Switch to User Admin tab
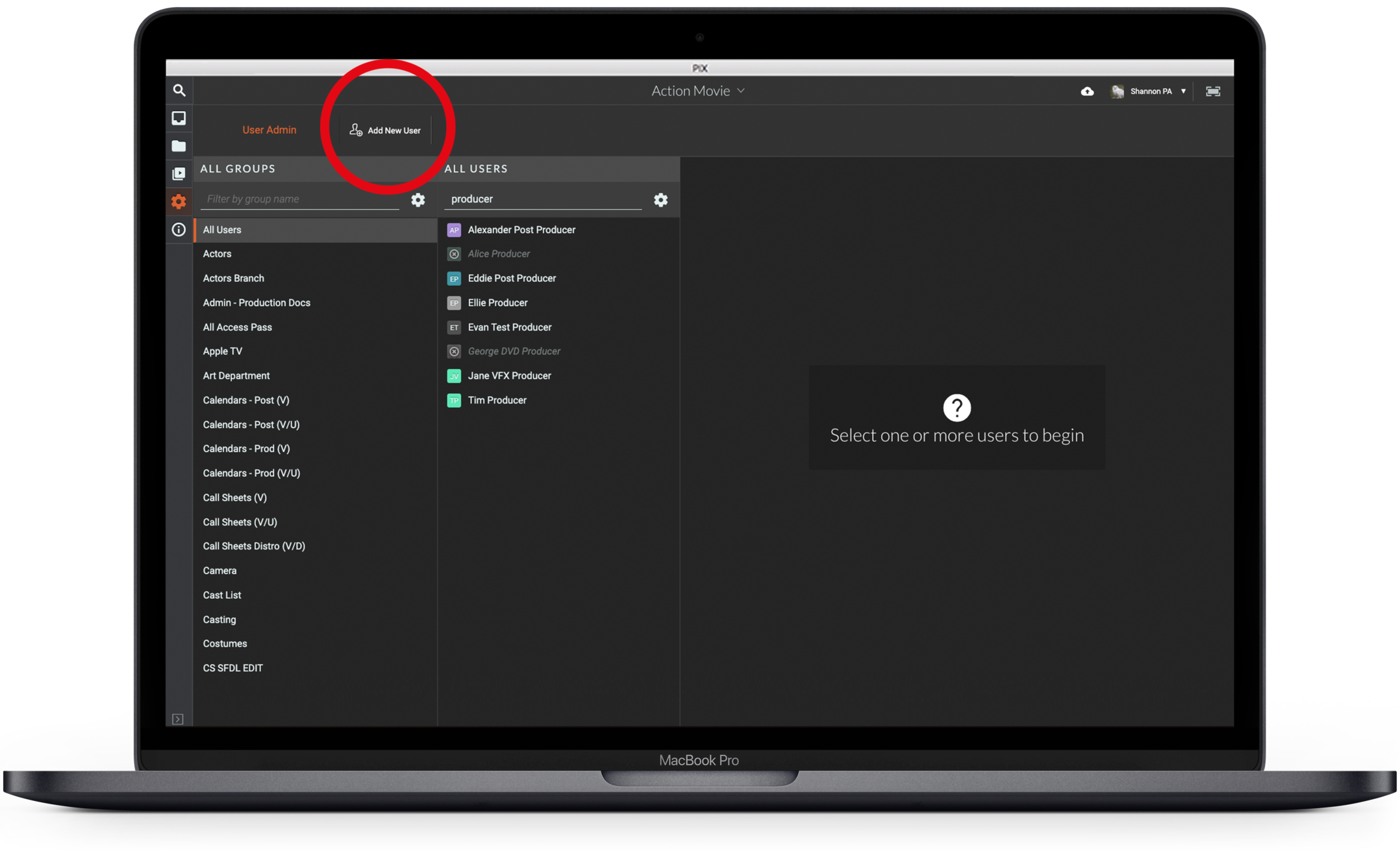This screenshot has height=851, width=1400. (x=269, y=130)
